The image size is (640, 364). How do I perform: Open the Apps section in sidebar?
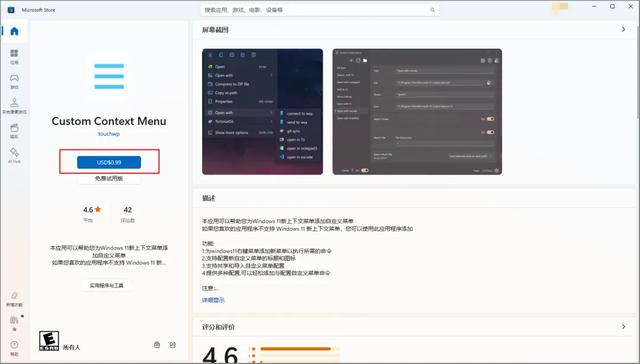14,56
